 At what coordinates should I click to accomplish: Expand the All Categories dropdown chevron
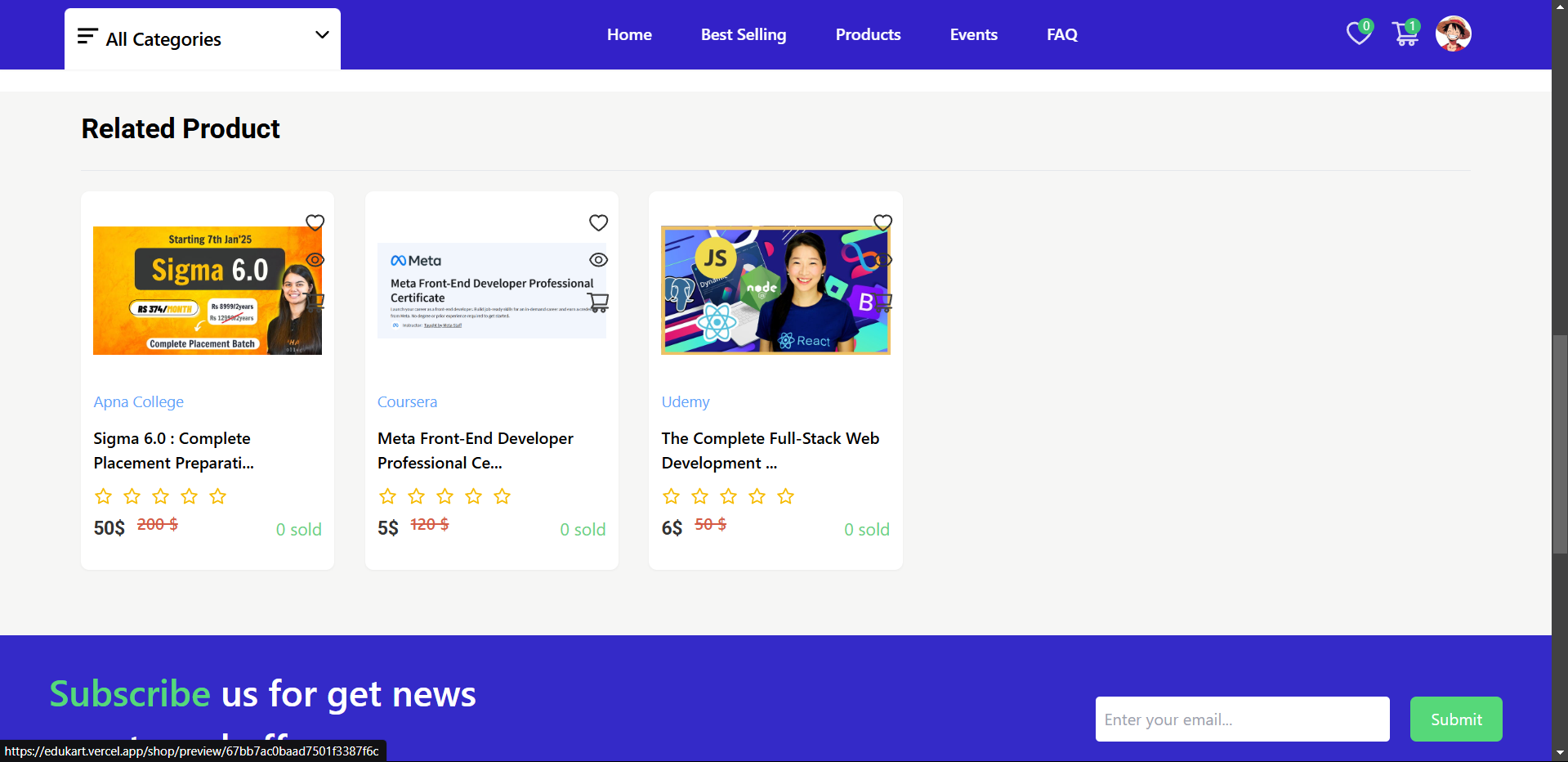coord(322,35)
